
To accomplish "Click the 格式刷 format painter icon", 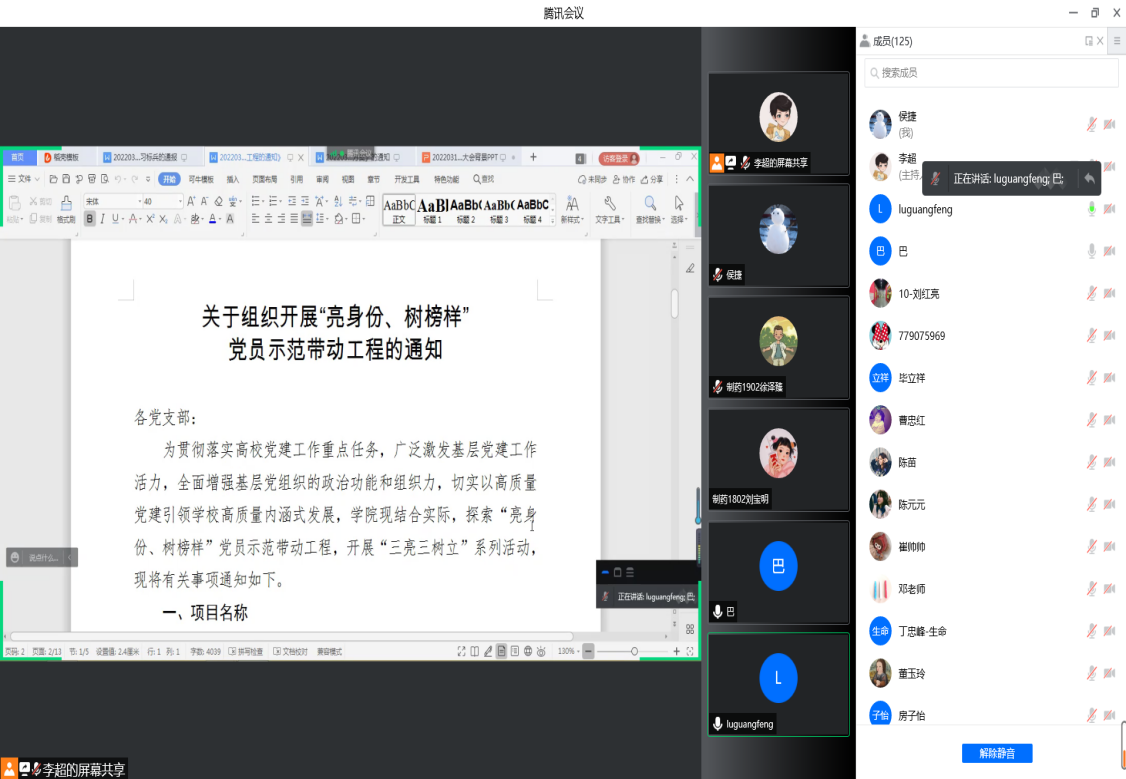I will [x=66, y=207].
